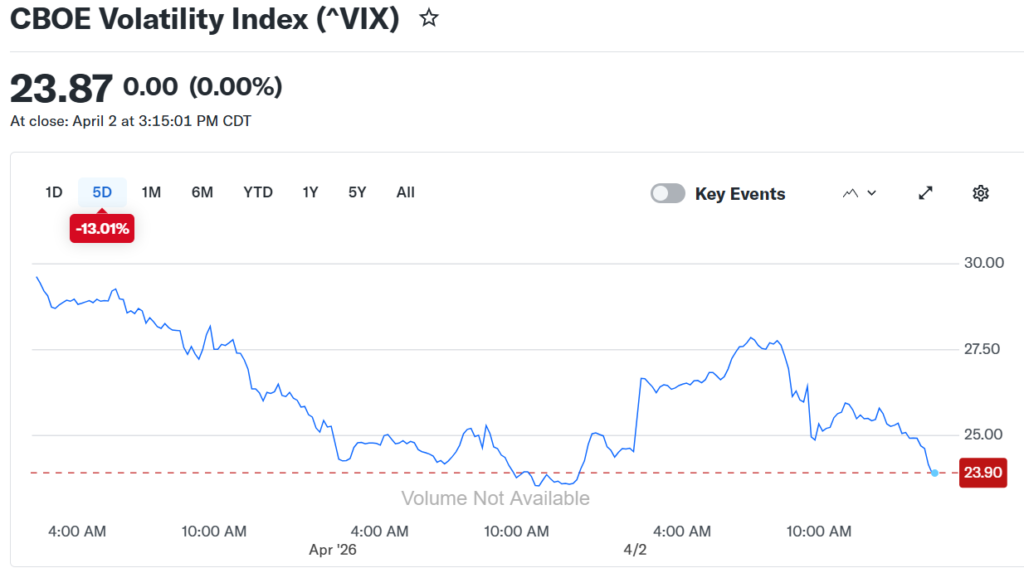This screenshot has width=1024, height=568.
Task: Show All historical data range
Action: [405, 192]
